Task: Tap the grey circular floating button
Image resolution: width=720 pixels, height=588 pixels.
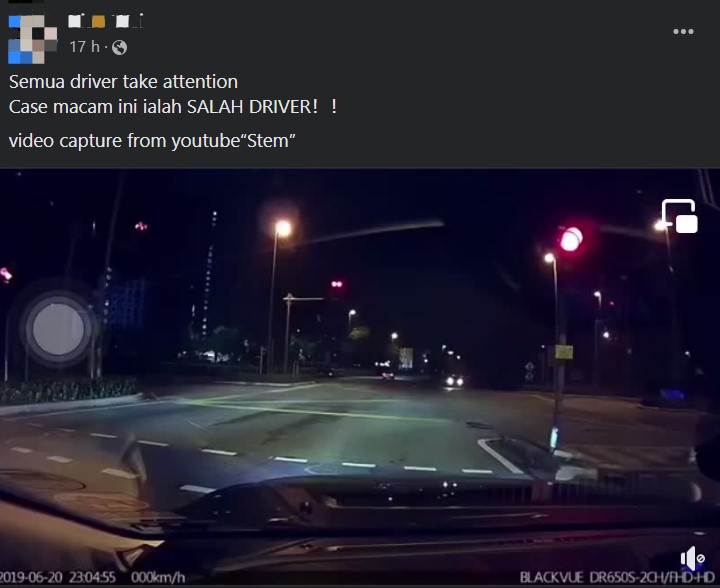Action: [x=58, y=329]
